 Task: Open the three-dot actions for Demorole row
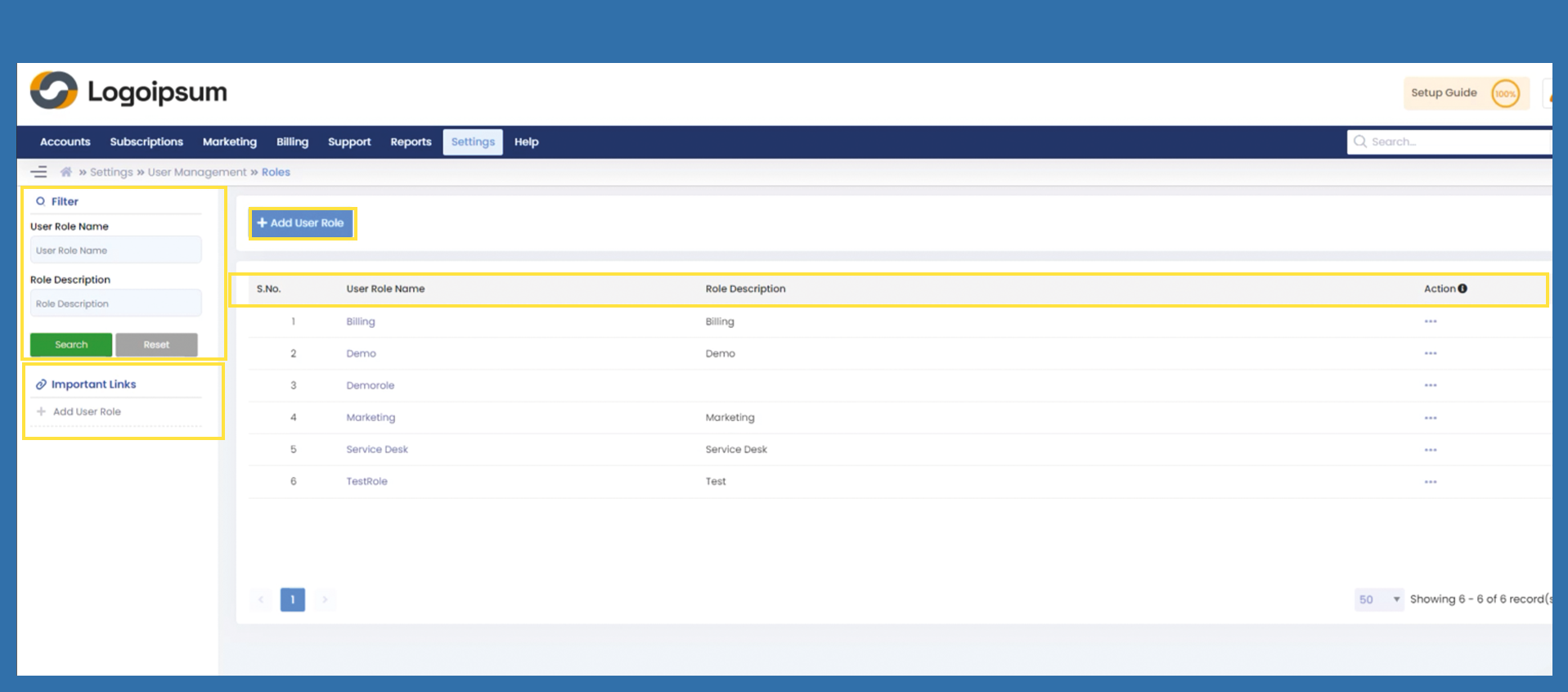click(1430, 385)
